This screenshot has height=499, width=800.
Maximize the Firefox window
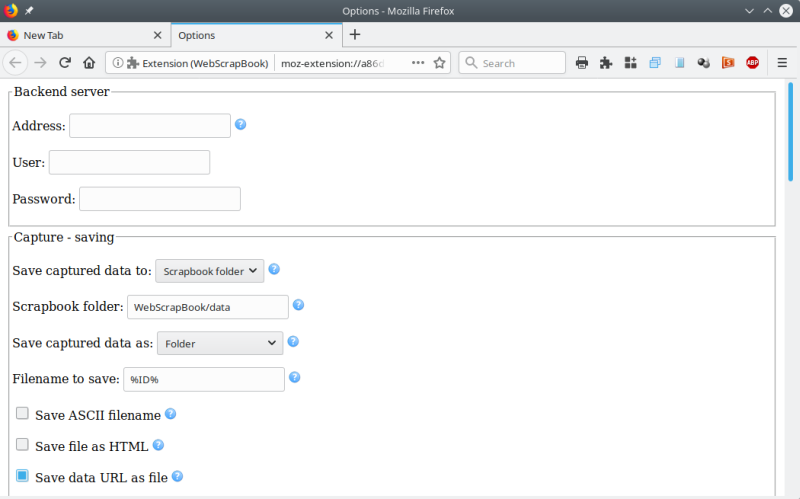click(768, 11)
